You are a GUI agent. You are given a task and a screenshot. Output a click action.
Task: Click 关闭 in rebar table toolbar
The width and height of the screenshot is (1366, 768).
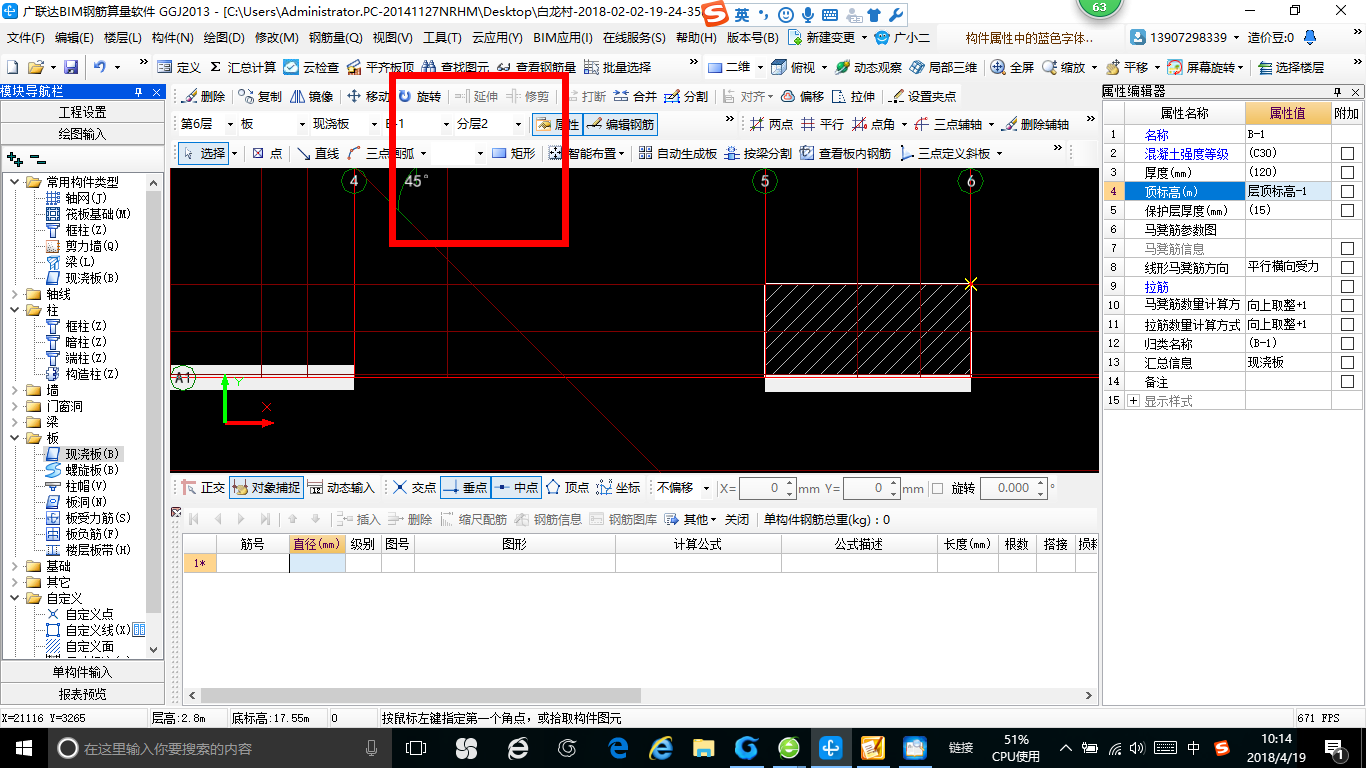(x=736, y=519)
